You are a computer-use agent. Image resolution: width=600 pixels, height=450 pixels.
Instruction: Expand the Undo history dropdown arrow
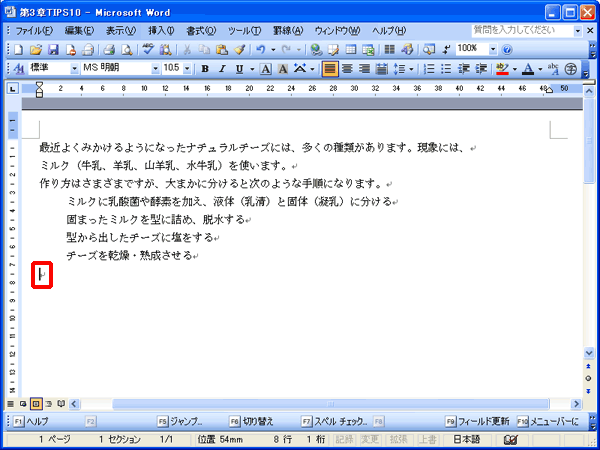tap(273, 49)
